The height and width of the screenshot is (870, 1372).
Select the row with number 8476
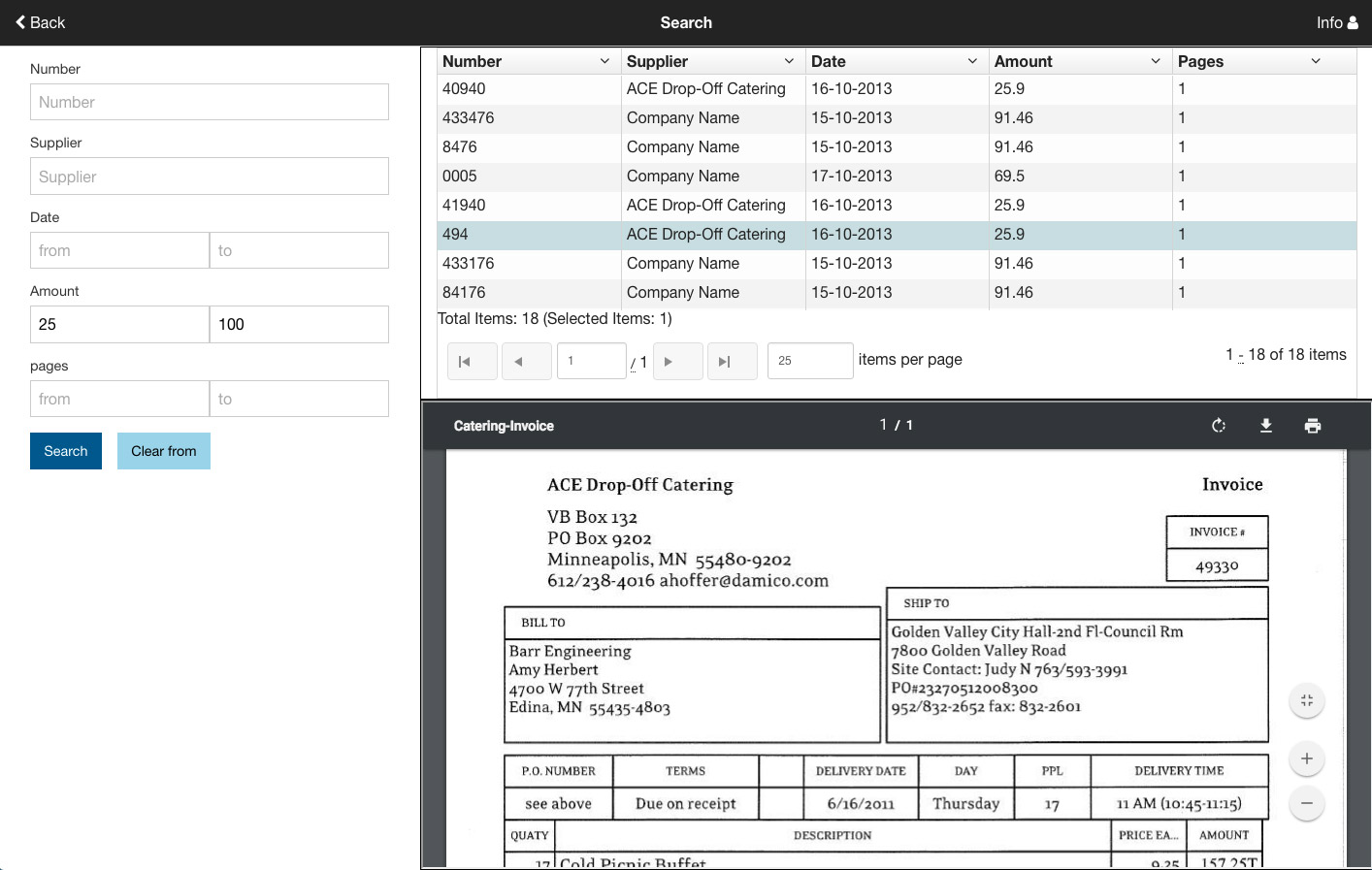point(897,147)
